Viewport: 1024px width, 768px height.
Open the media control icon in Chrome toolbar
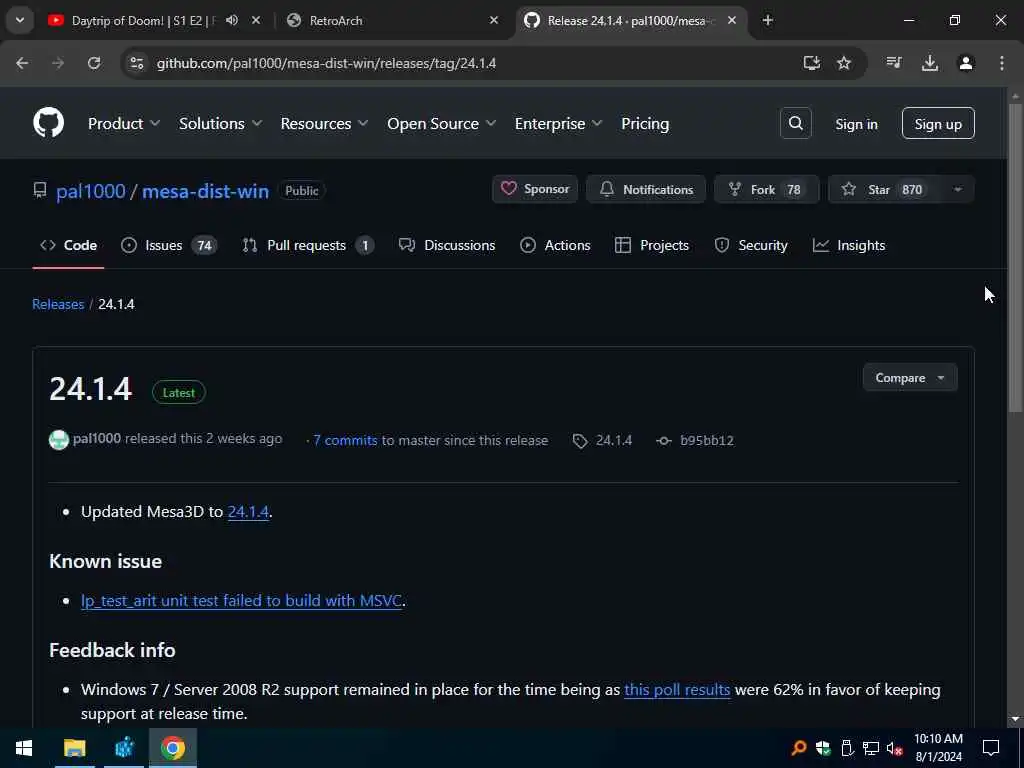coord(894,63)
